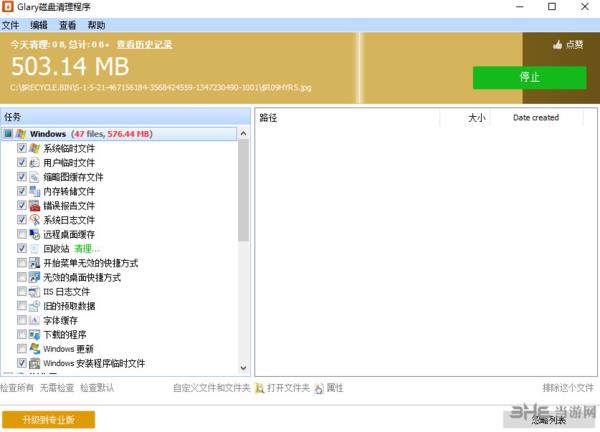Image resolution: width=600 pixels, height=432 pixels.
Task: Click the 升级到专业版 button
Action: click(49, 420)
